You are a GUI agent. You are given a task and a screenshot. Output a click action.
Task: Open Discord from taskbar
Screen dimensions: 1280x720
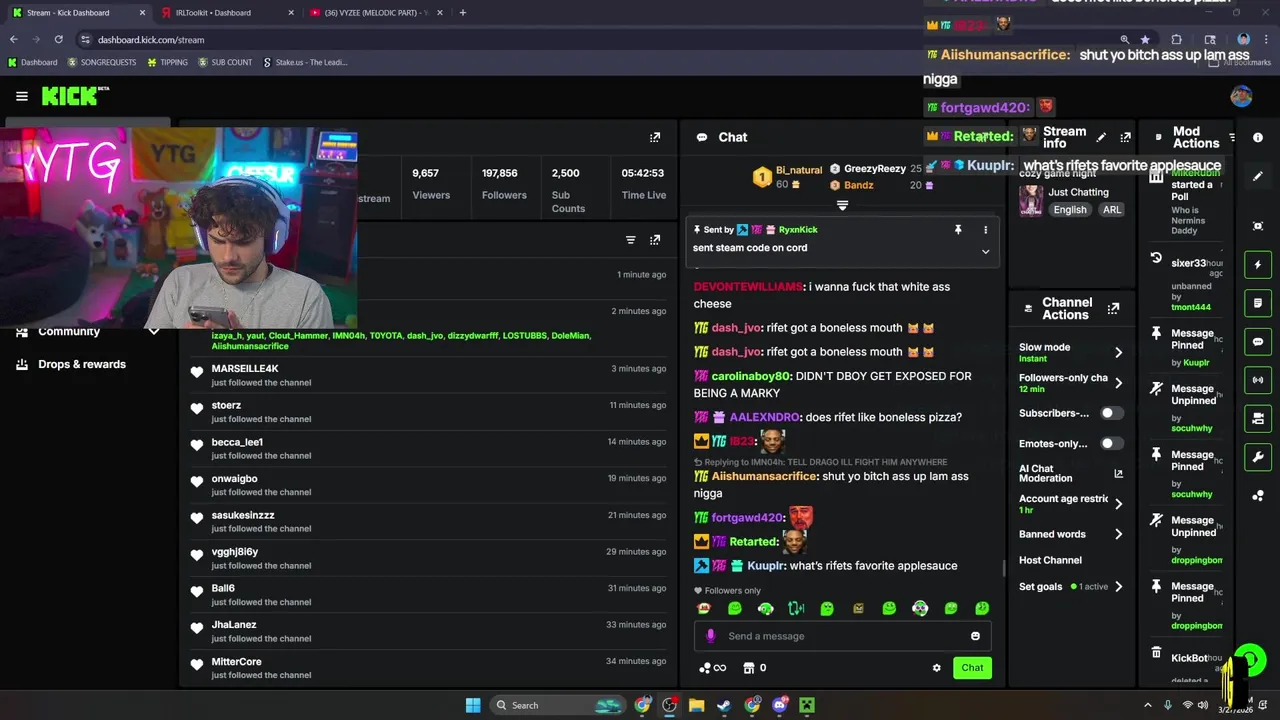[780, 705]
